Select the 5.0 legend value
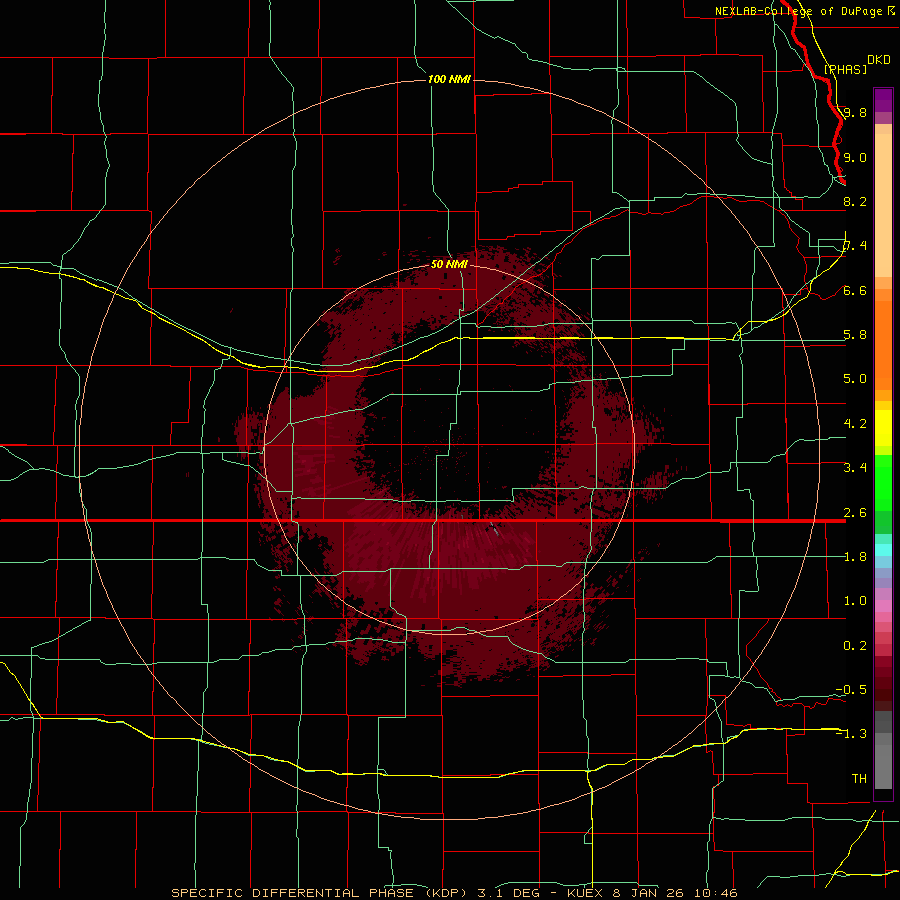900x900 pixels. [855, 379]
